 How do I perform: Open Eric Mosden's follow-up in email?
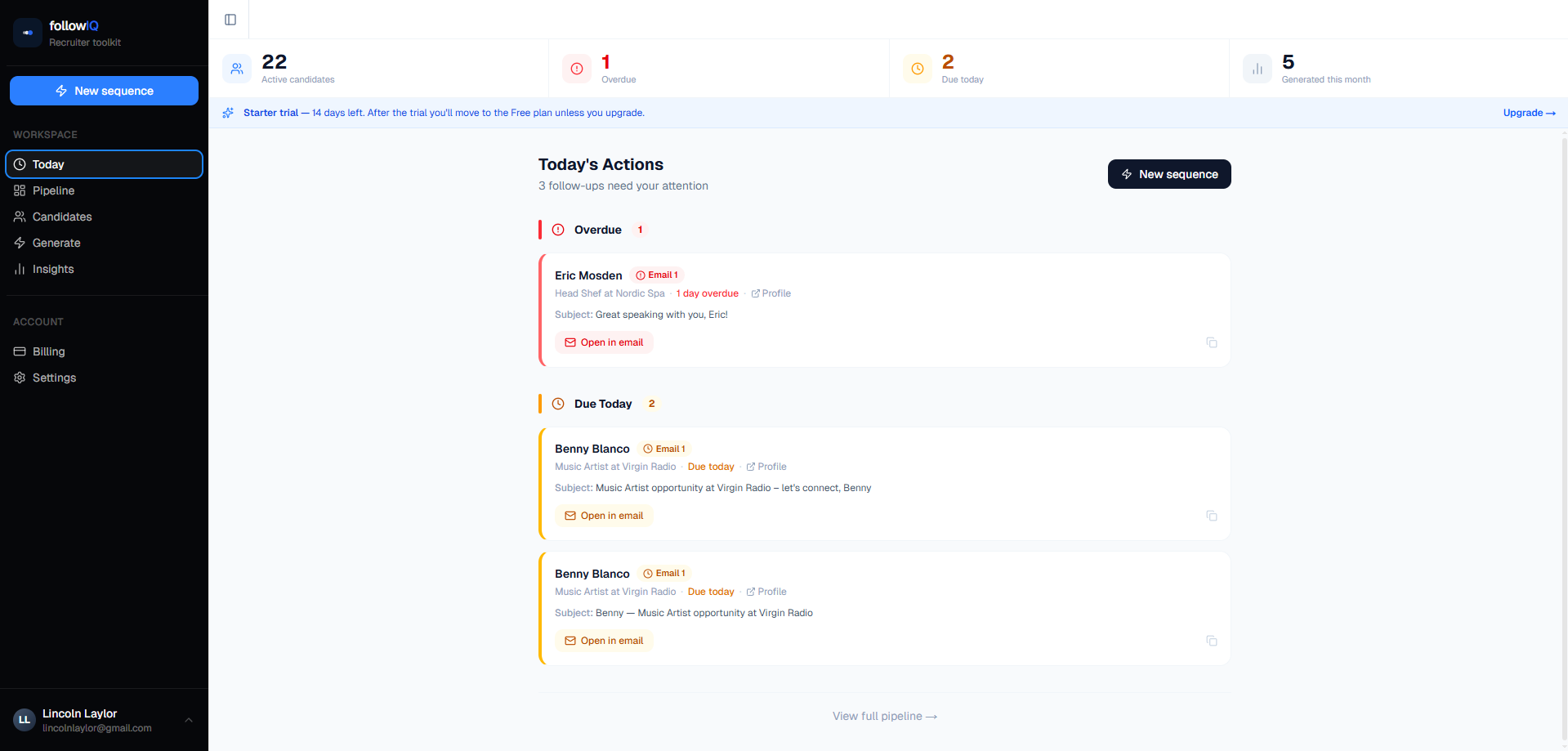click(x=604, y=342)
